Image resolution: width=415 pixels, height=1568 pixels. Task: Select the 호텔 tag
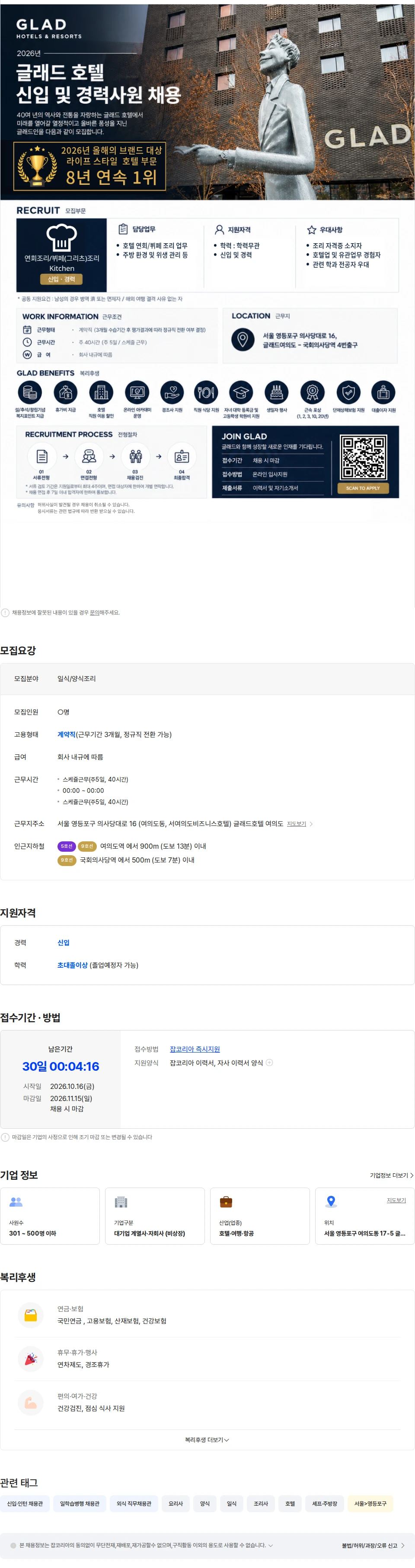(x=290, y=1504)
